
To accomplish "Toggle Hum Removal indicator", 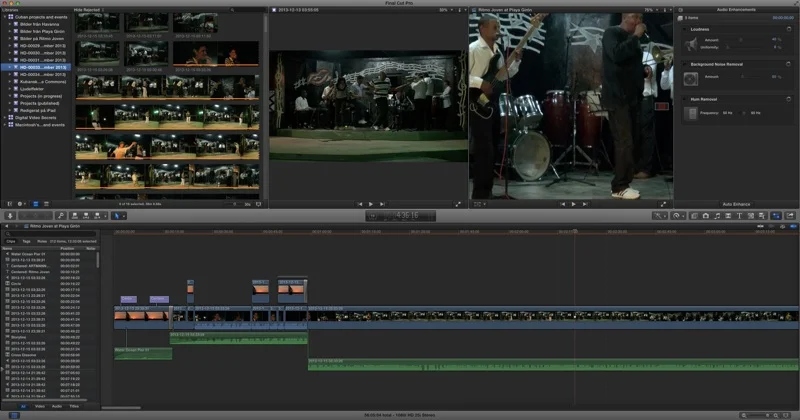I will (x=788, y=99).
